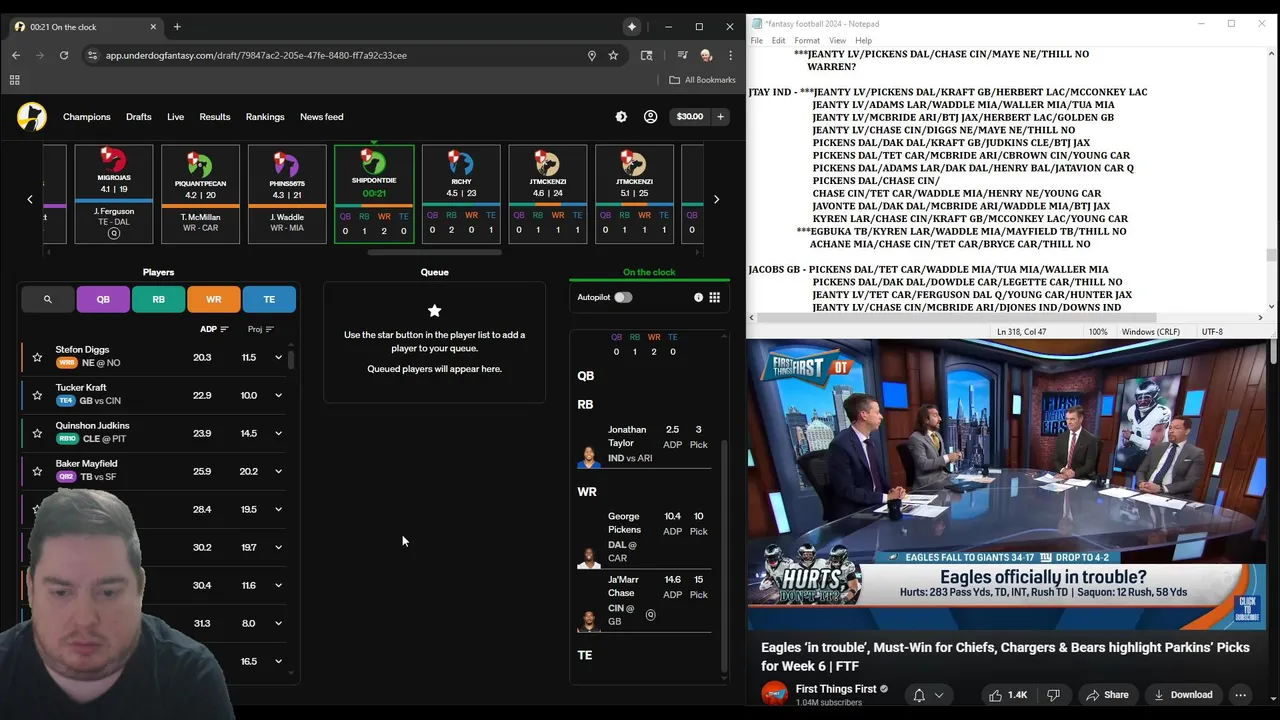Star Baker Mayfield for the queue
The image size is (1280, 720).
(x=37, y=471)
